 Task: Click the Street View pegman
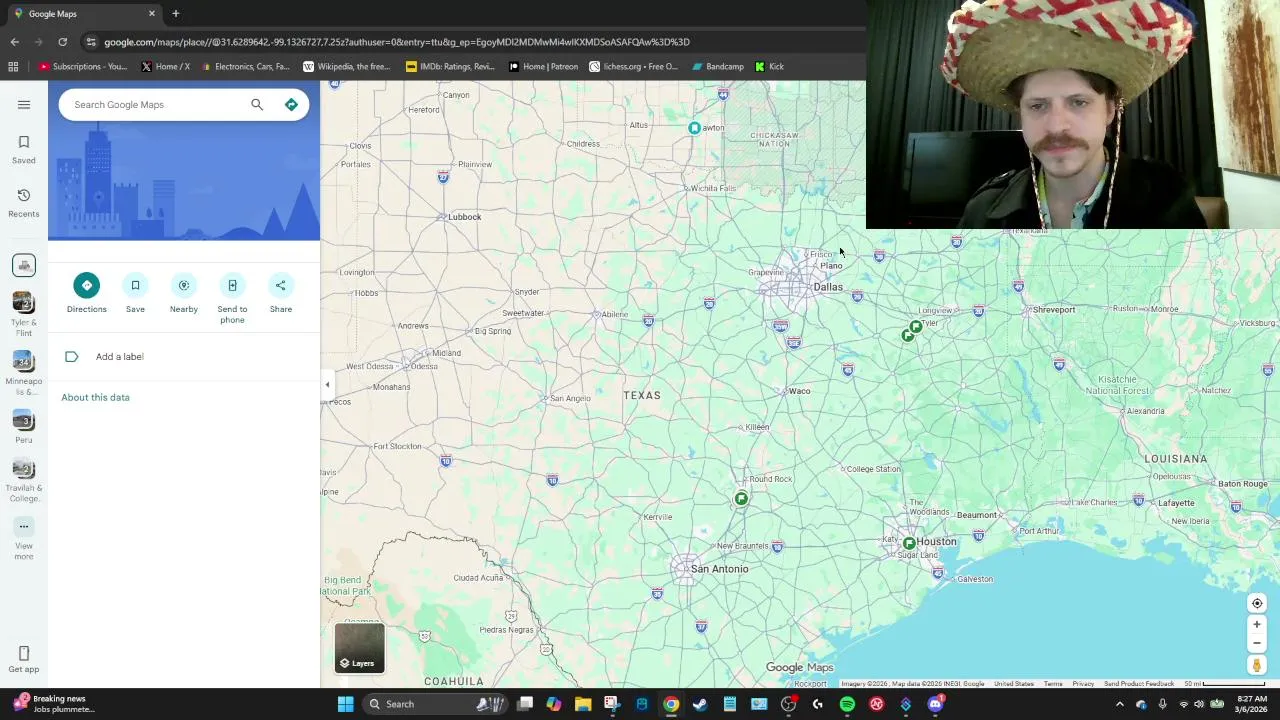tap(1257, 665)
